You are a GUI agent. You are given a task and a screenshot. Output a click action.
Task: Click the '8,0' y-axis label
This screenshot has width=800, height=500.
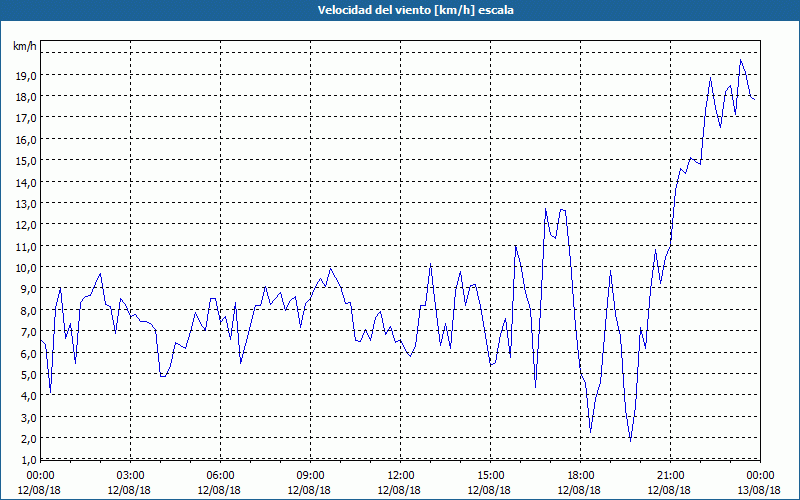tap(29, 311)
